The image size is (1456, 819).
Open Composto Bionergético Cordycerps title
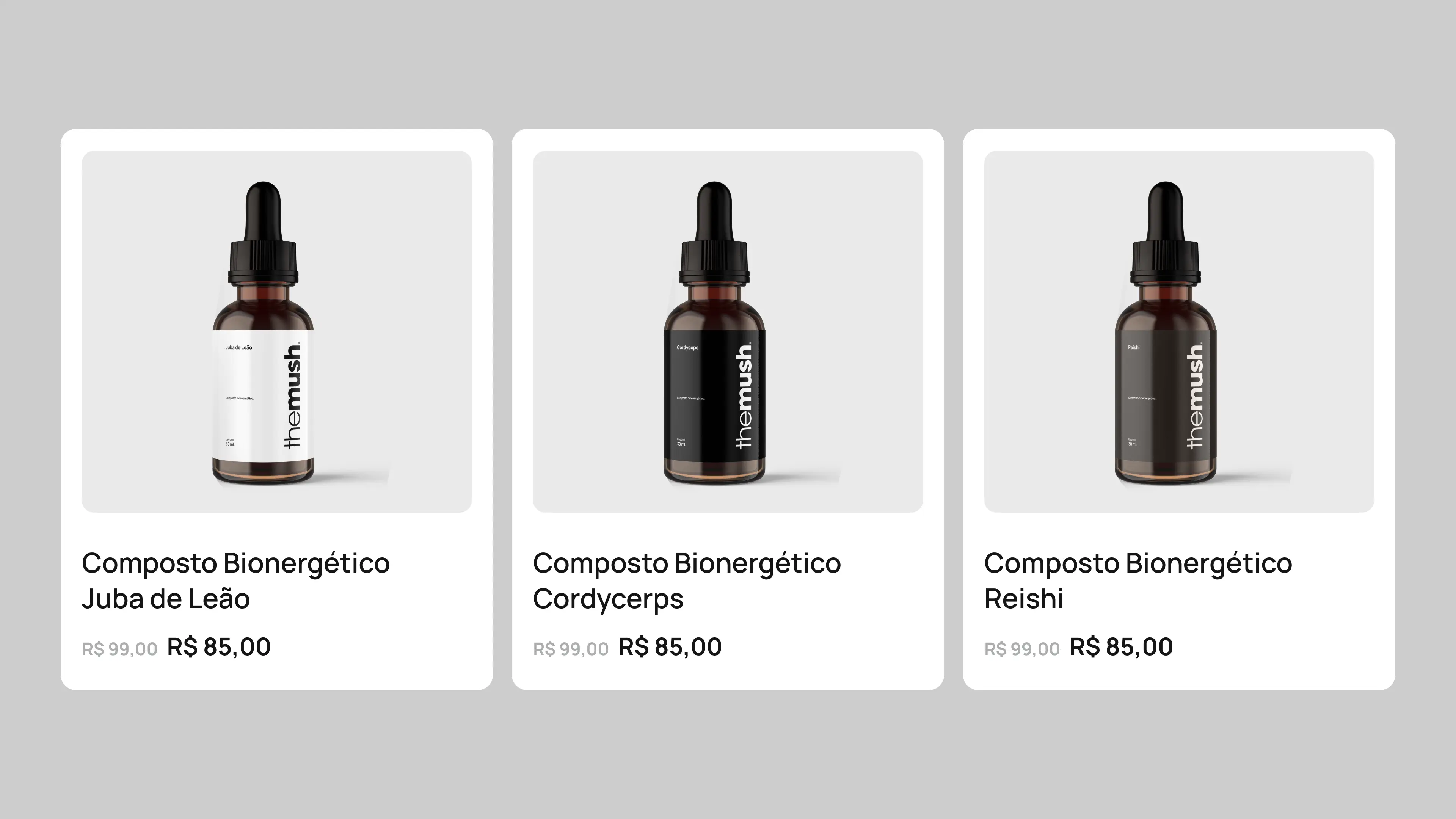click(687, 581)
